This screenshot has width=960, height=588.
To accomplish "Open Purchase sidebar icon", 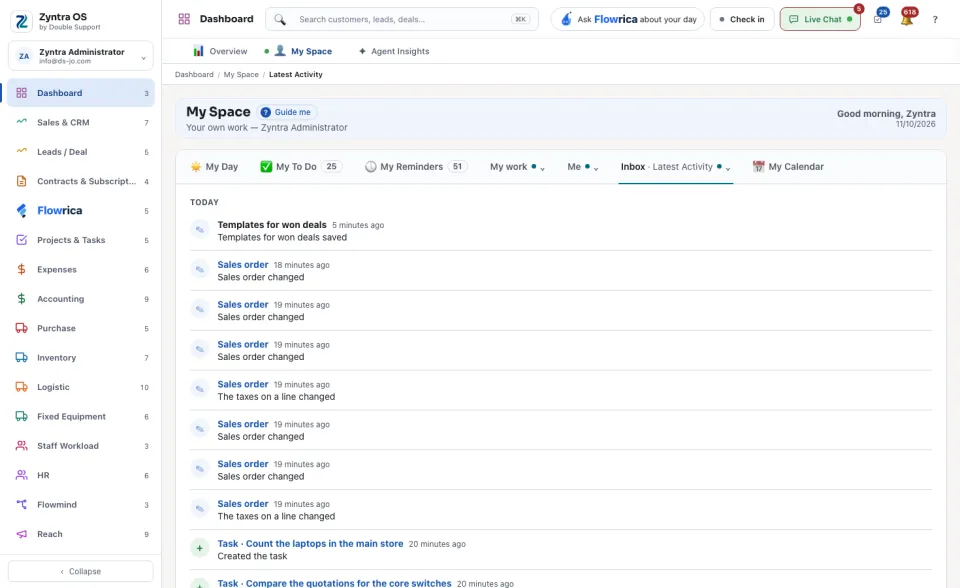I will click(x=21, y=328).
